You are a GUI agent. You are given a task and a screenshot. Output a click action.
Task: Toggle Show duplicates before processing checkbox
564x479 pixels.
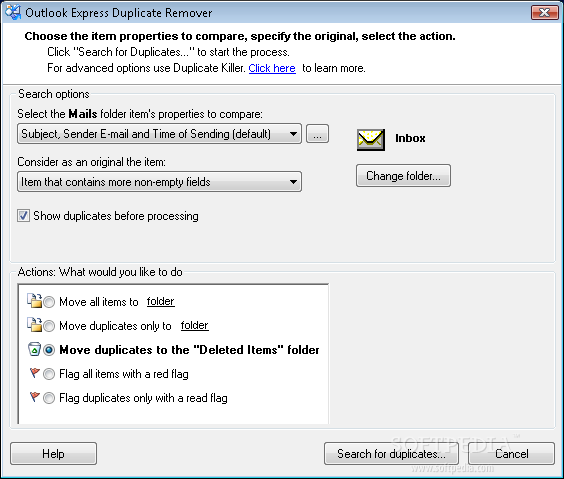pyautogui.click(x=23, y=216)
